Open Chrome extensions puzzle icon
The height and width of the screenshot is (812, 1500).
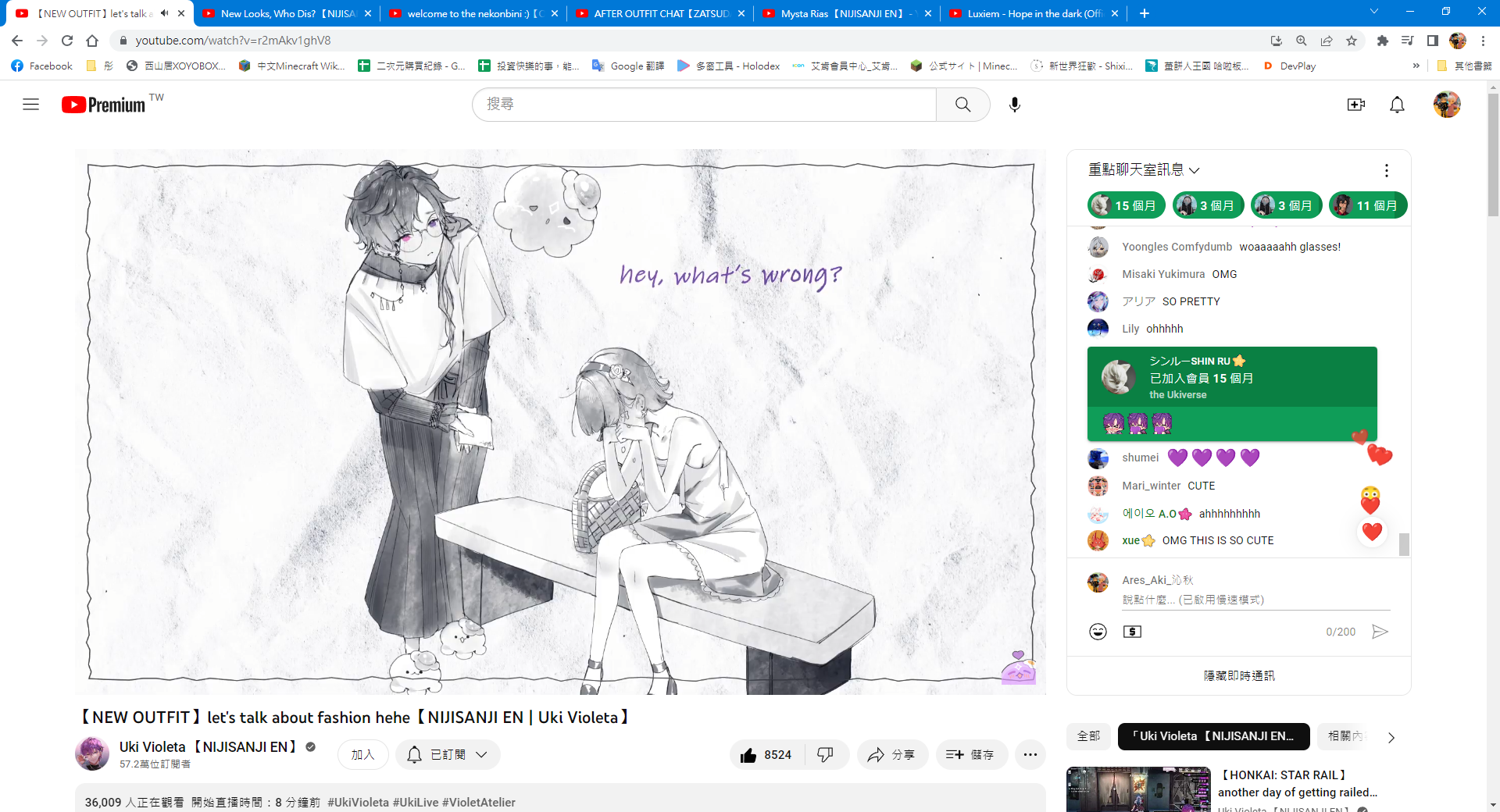coord(1382,41)
